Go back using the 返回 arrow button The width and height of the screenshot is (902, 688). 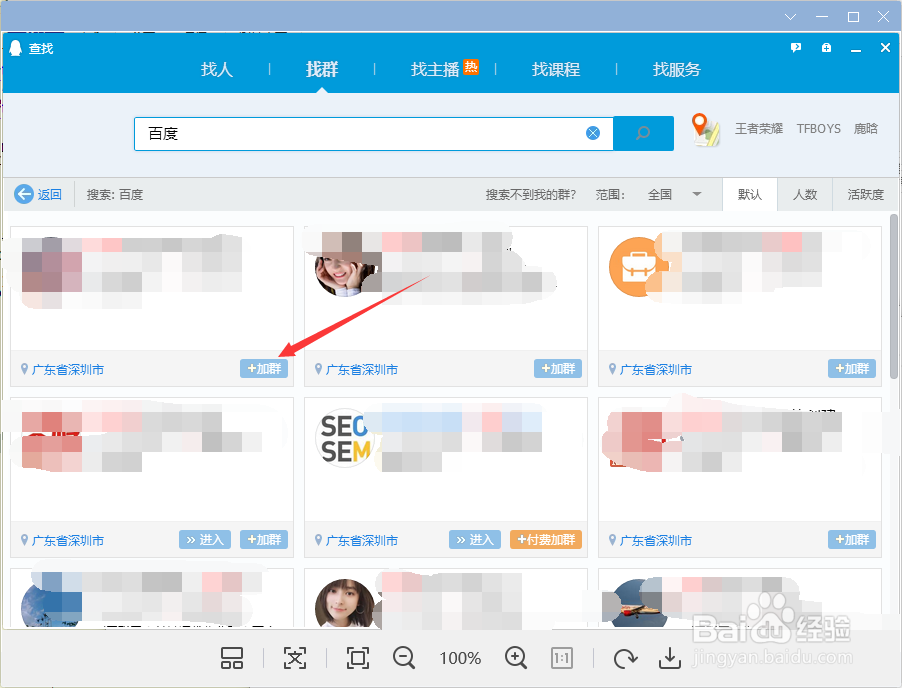tap(38, 194)
